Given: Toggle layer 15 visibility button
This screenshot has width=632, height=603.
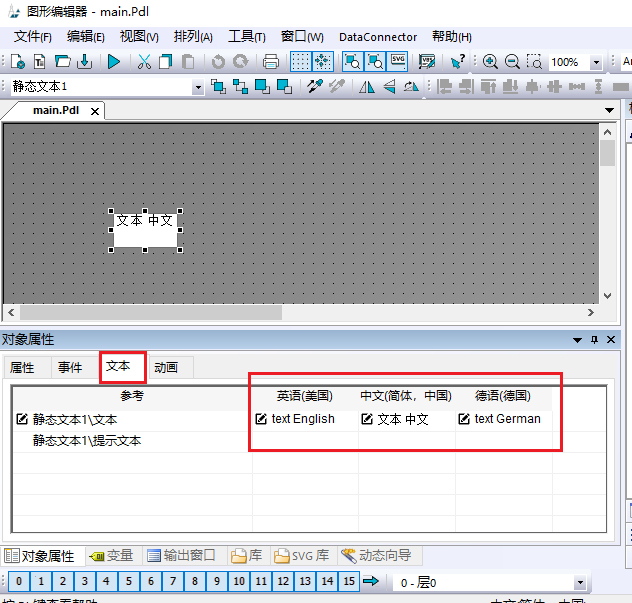Looking at the screenshot, I should [349, 581].
